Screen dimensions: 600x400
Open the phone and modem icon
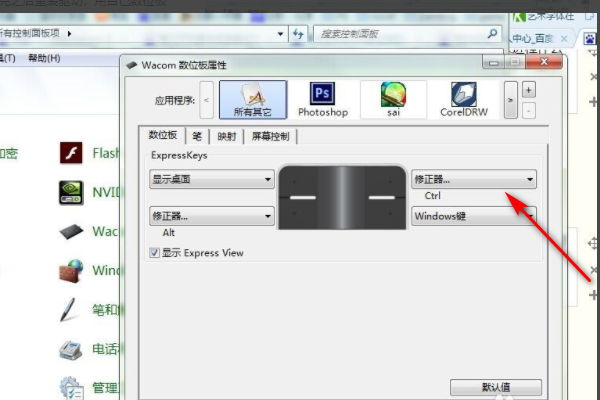[70, 350]
